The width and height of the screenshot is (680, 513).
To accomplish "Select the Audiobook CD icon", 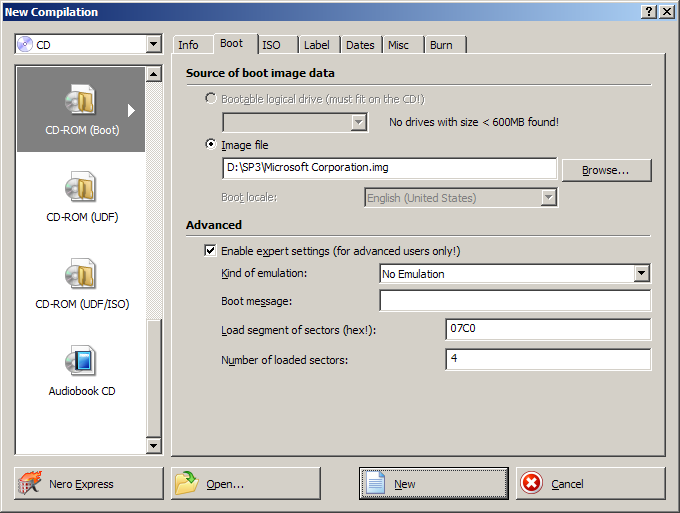I will 80,362.
